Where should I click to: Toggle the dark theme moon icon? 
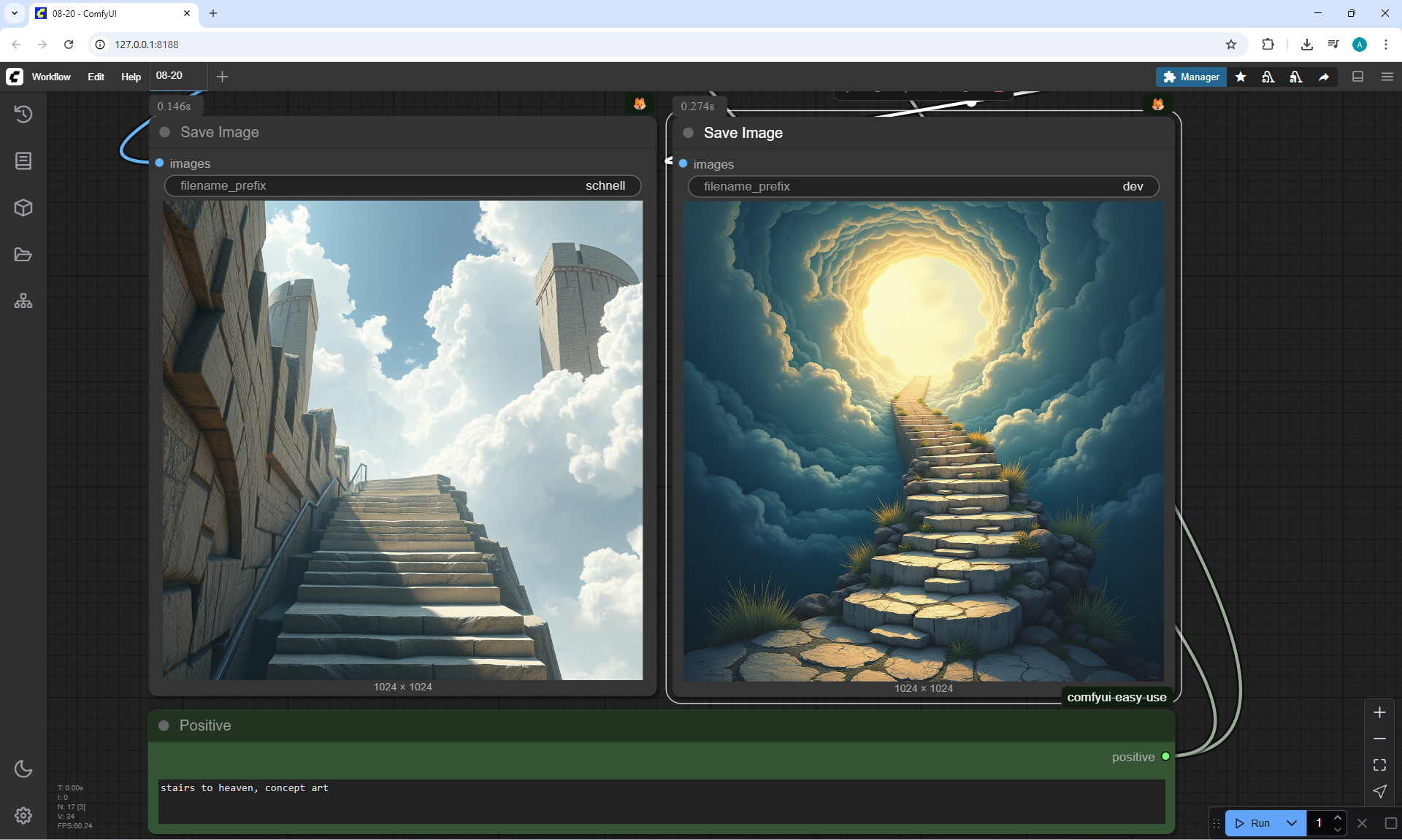(x=23, y=768)
